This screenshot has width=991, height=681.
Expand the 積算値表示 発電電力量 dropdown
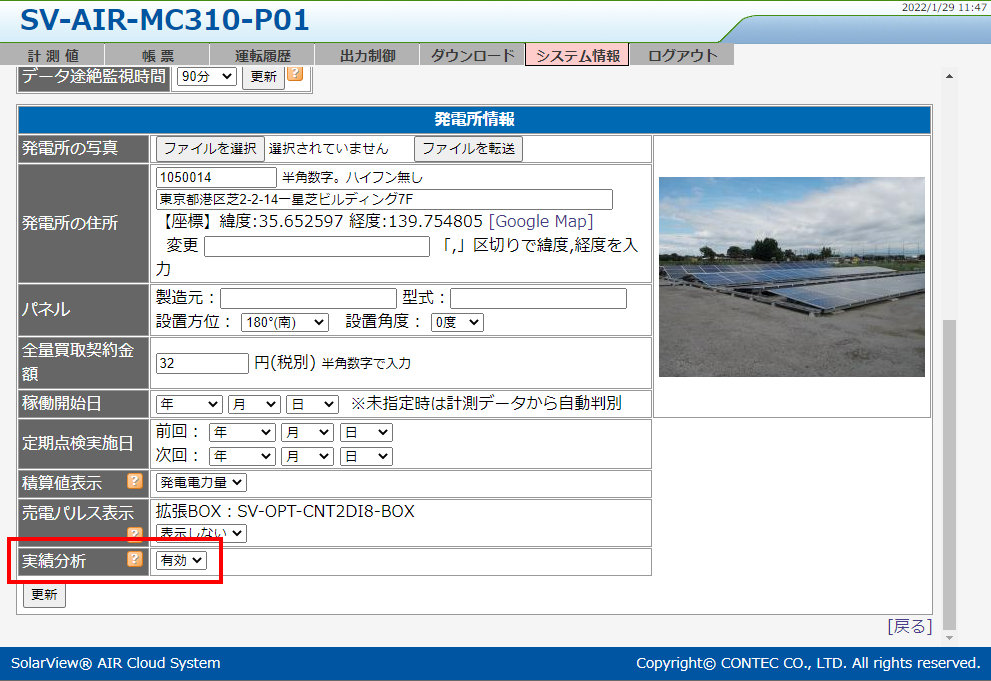click(201, 482)
